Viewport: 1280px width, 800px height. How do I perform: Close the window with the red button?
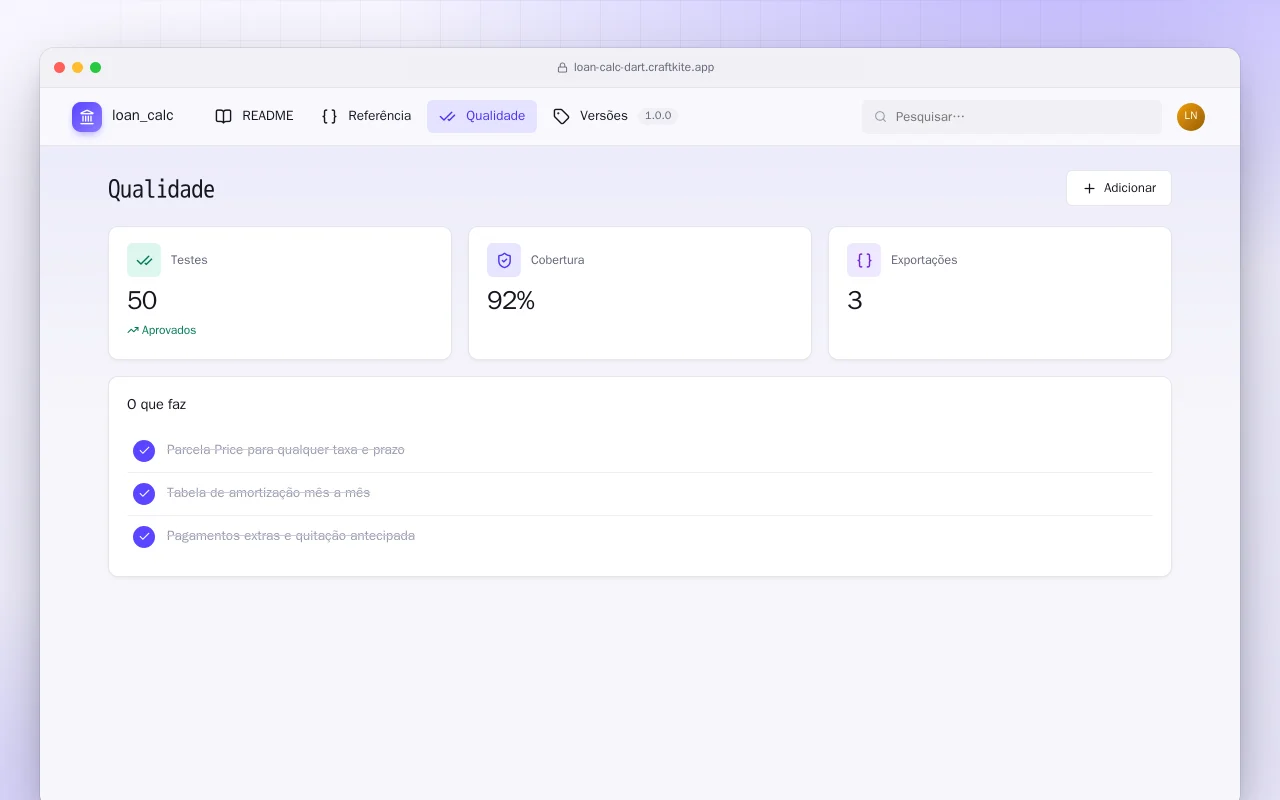click(x=60, y=68)
